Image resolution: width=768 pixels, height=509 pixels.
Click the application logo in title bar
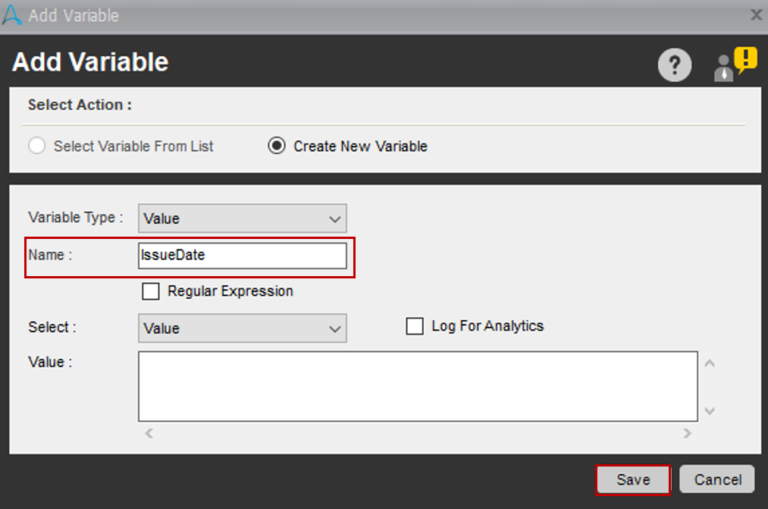[13, 15]
